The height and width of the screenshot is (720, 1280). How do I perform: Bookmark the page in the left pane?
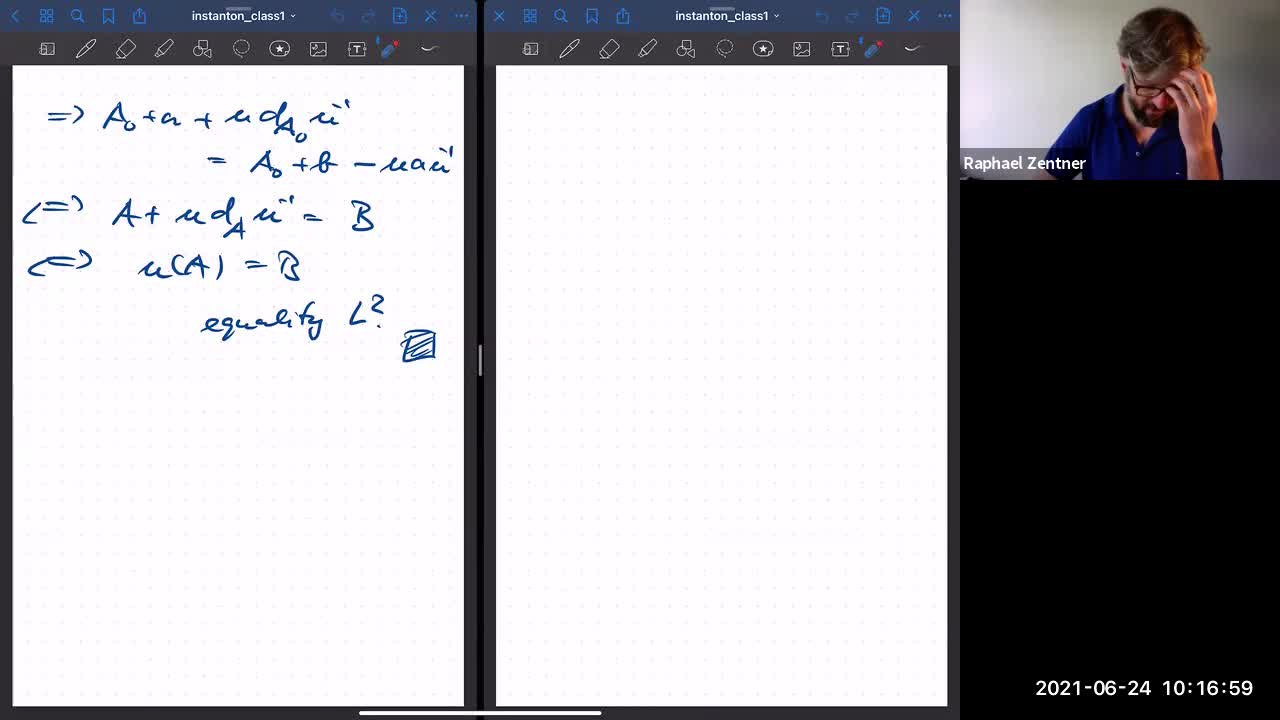click(x=108, y=16)
